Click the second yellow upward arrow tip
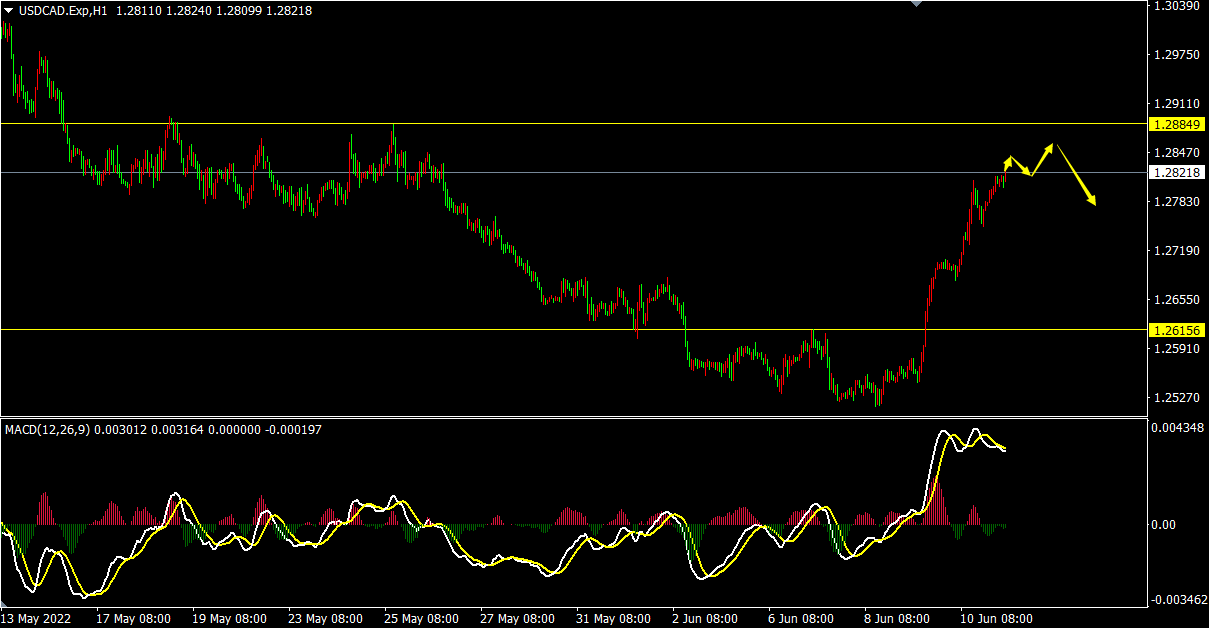This screenshot has width=1209, height=628. pos(1051,146)
